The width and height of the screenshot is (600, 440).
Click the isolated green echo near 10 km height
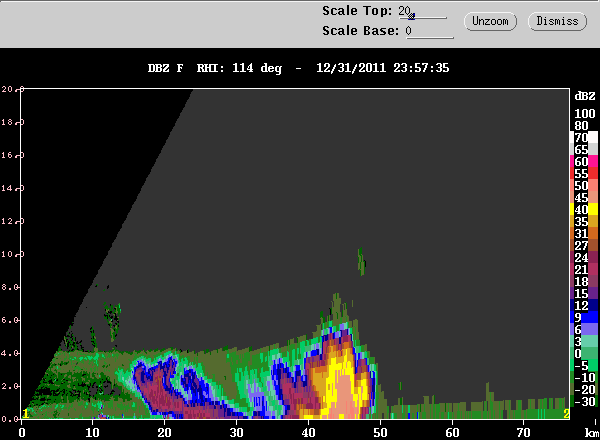tap(361, 261)
